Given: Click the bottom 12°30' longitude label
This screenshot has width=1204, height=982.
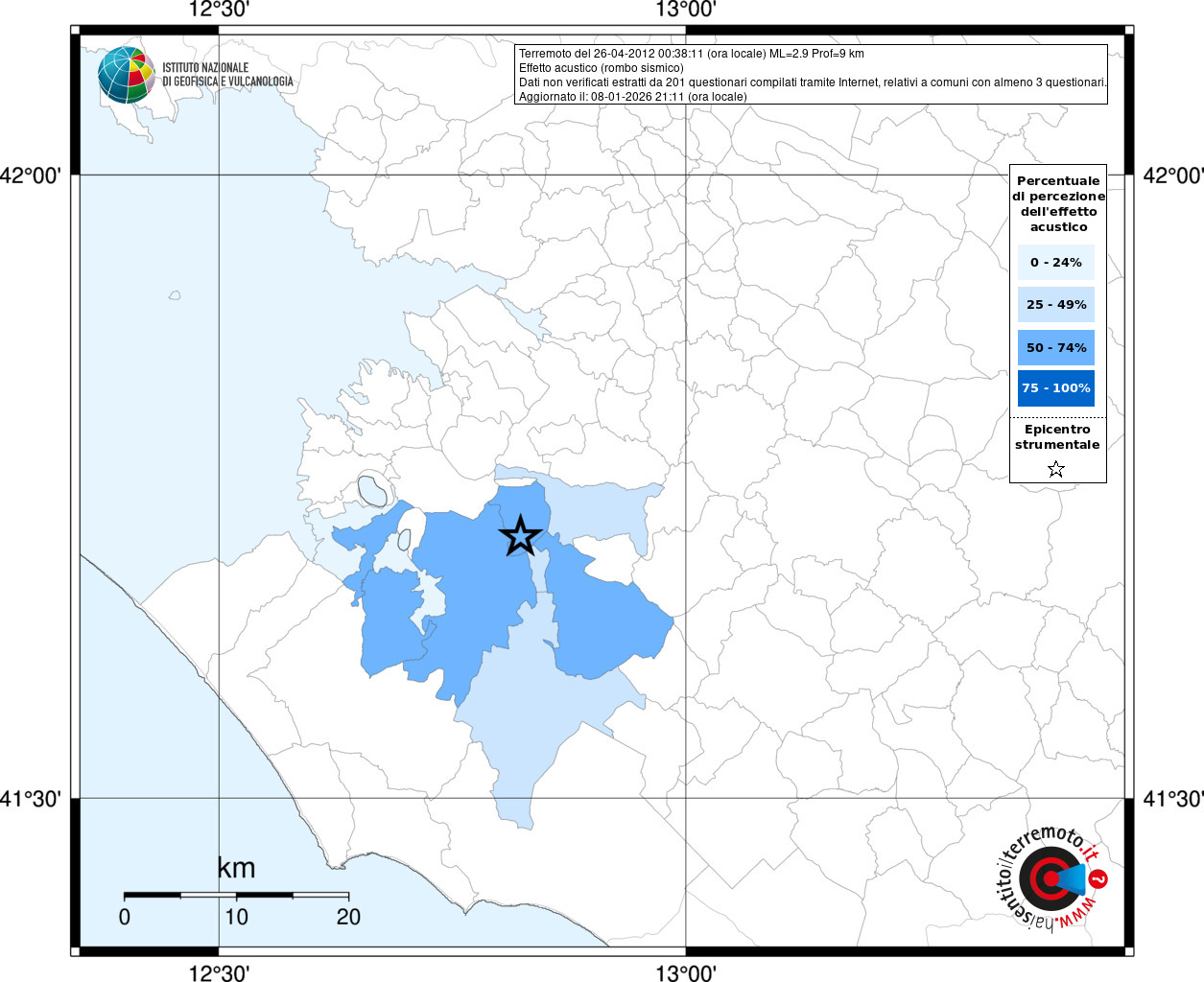Looking at the screenshot, I should pyautogui.click(x=219, y=972).
